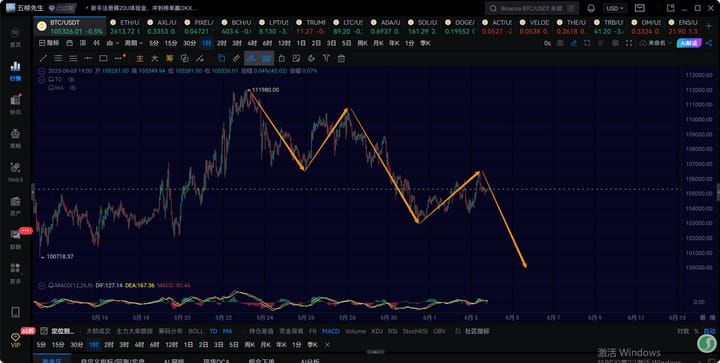
Task: Enter fullscreen chart mode icon
Action: coord(629,43)
